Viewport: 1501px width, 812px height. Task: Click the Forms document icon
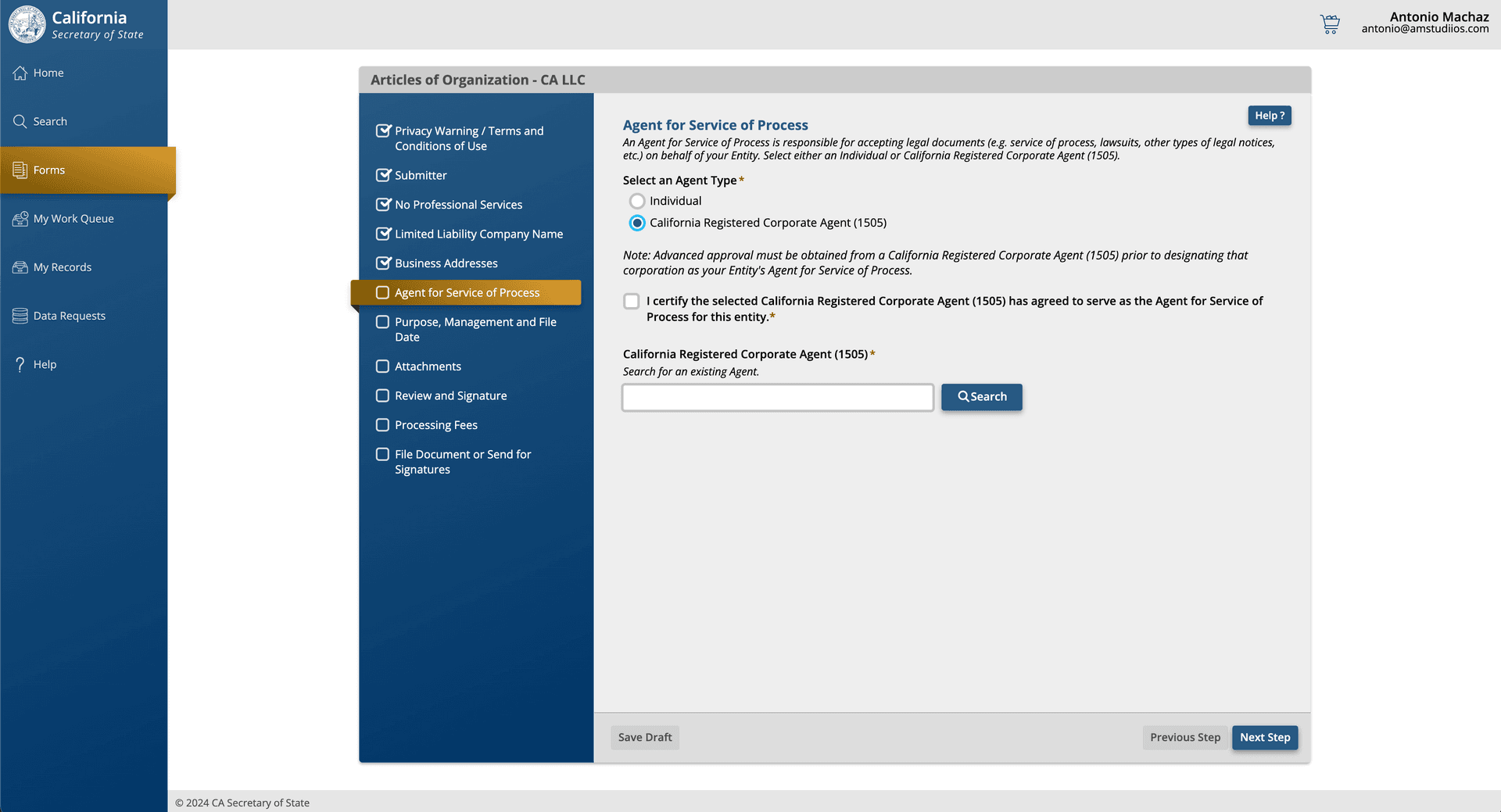pyautogui.click(x=18, y=170)
